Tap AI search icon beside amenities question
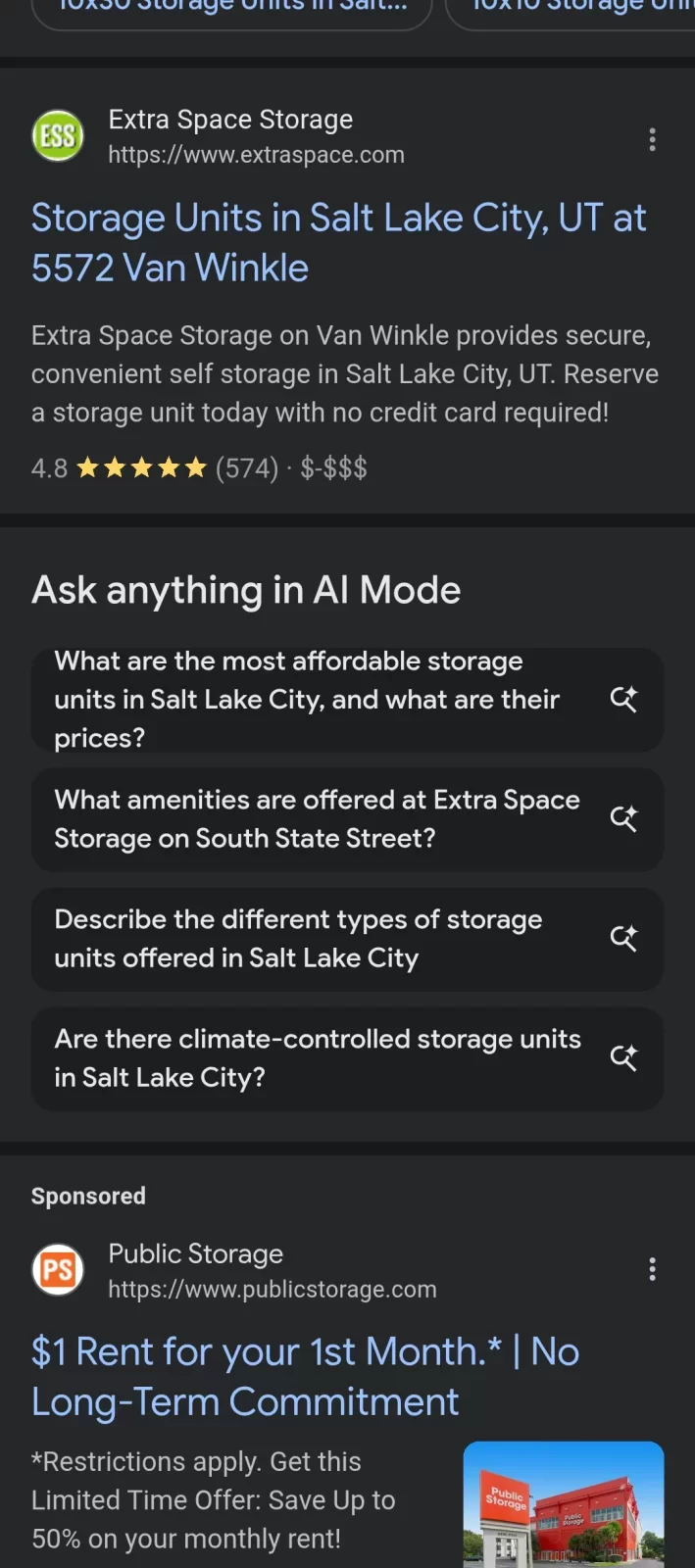Viewport: 695px width, 1568px height. pyautogui.click(x=623, y=818)
